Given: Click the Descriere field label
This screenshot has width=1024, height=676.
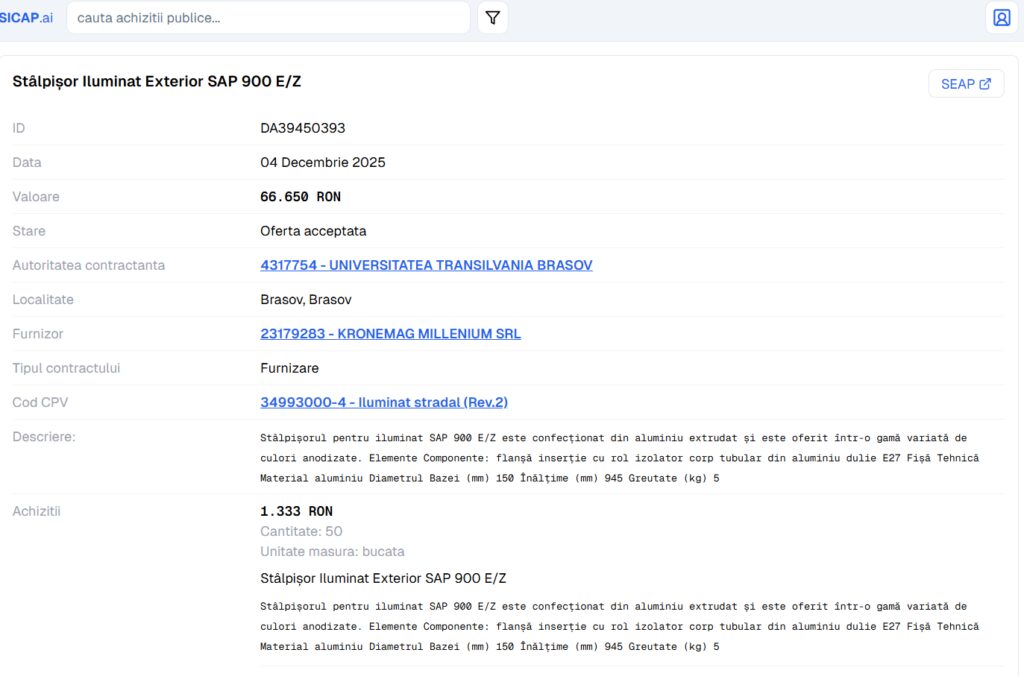Looking at the screenshot, I should 44,437.
